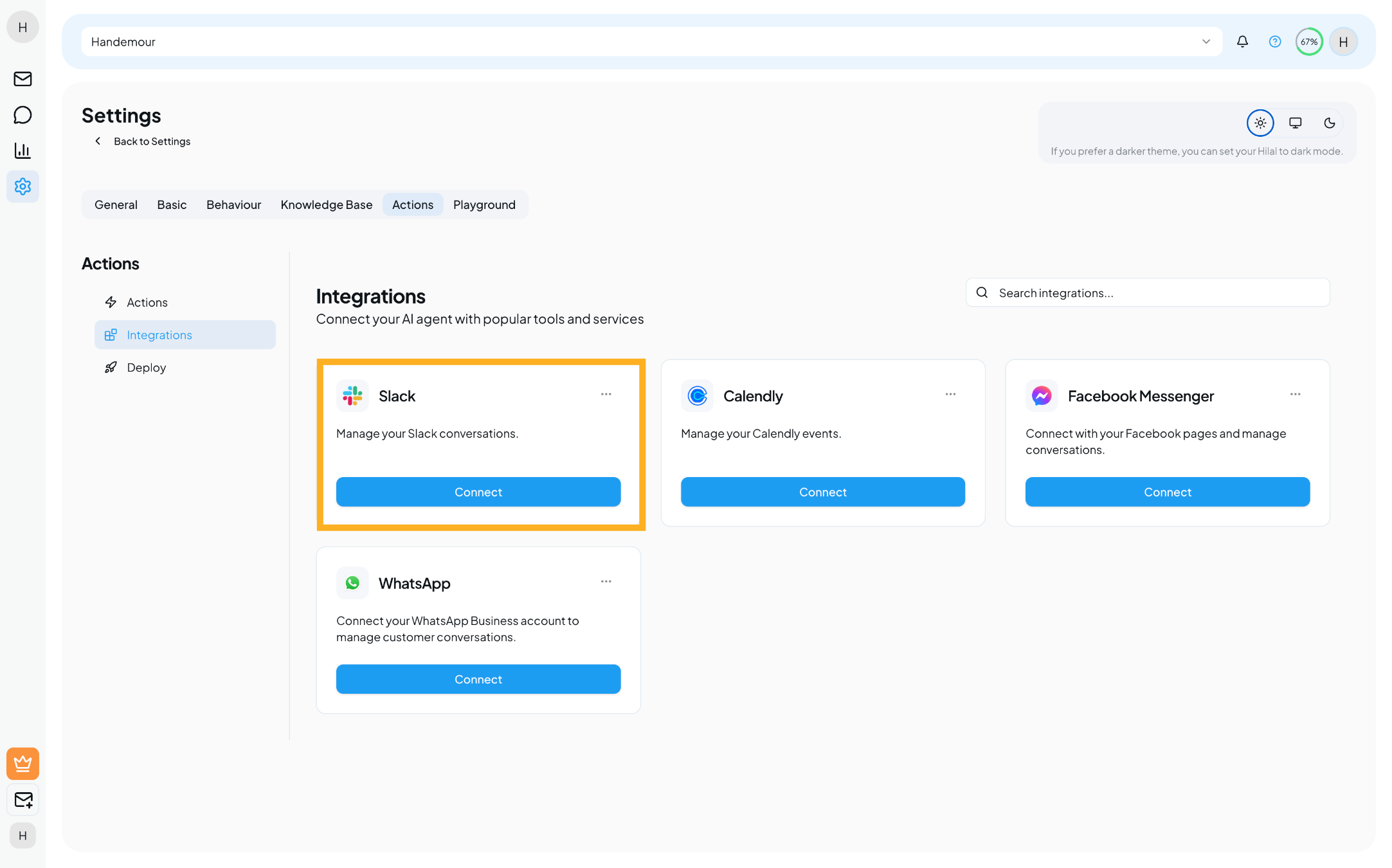Open the Slack card more options menu

tap(606, 394)
